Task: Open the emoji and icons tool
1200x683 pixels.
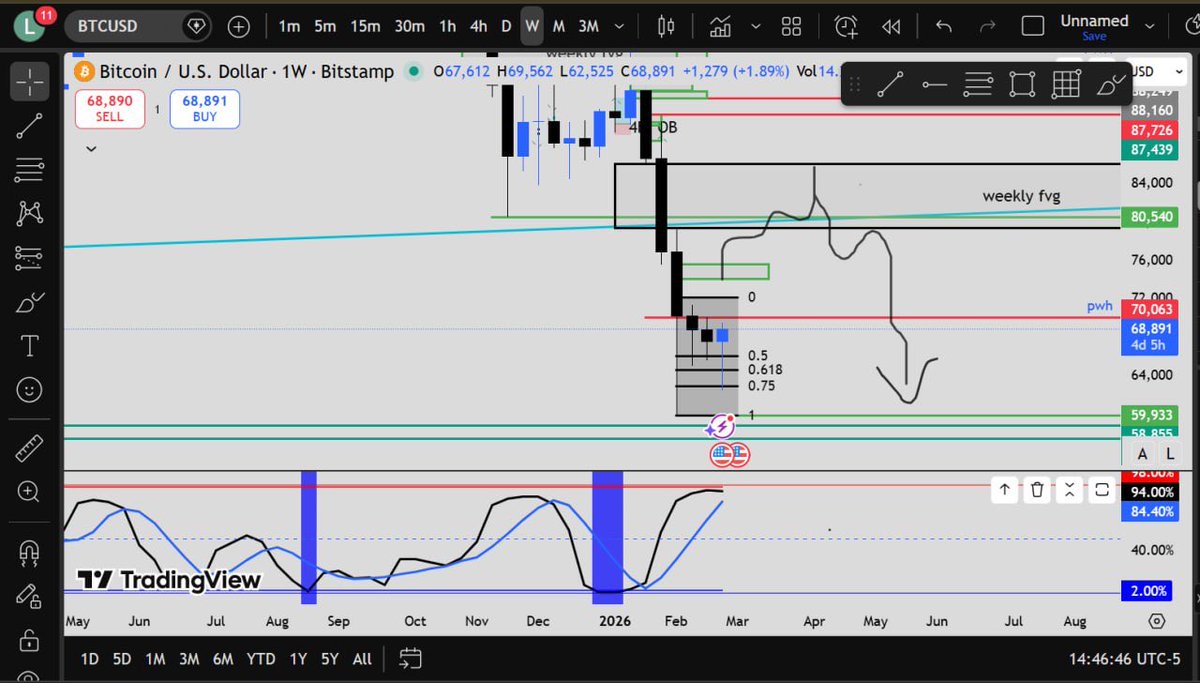Action: [x=29, y=390]
